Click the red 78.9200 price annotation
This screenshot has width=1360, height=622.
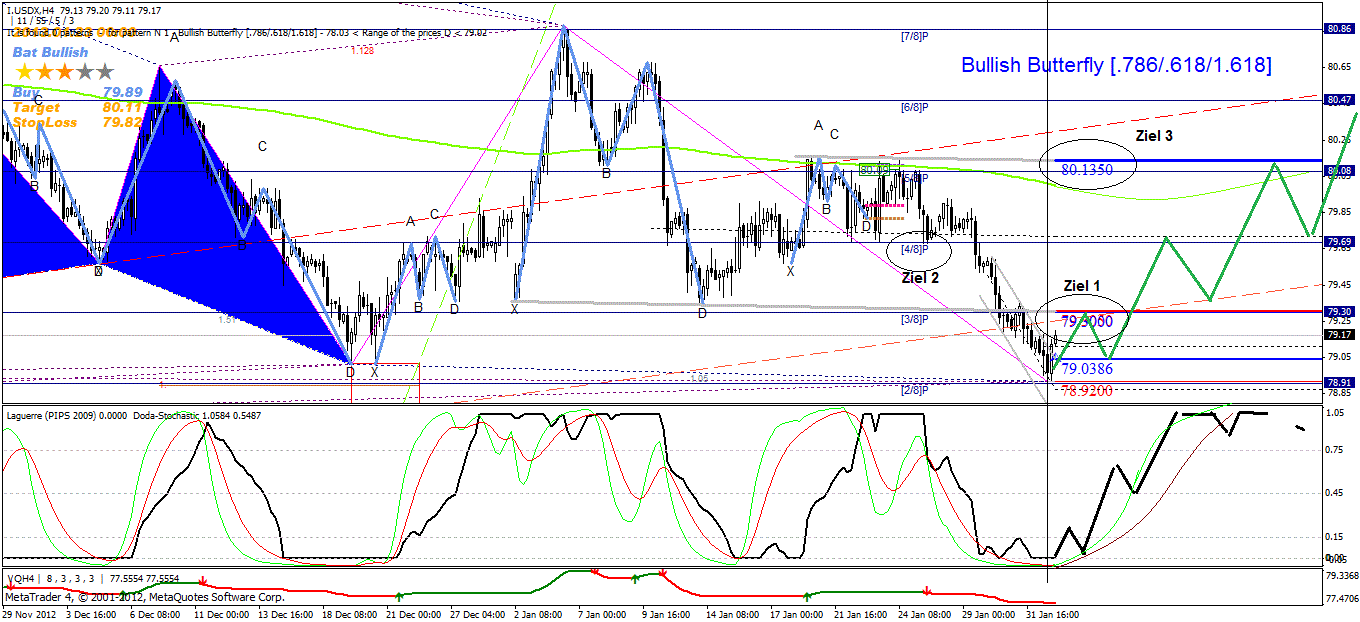click(x=1087, y=391)
